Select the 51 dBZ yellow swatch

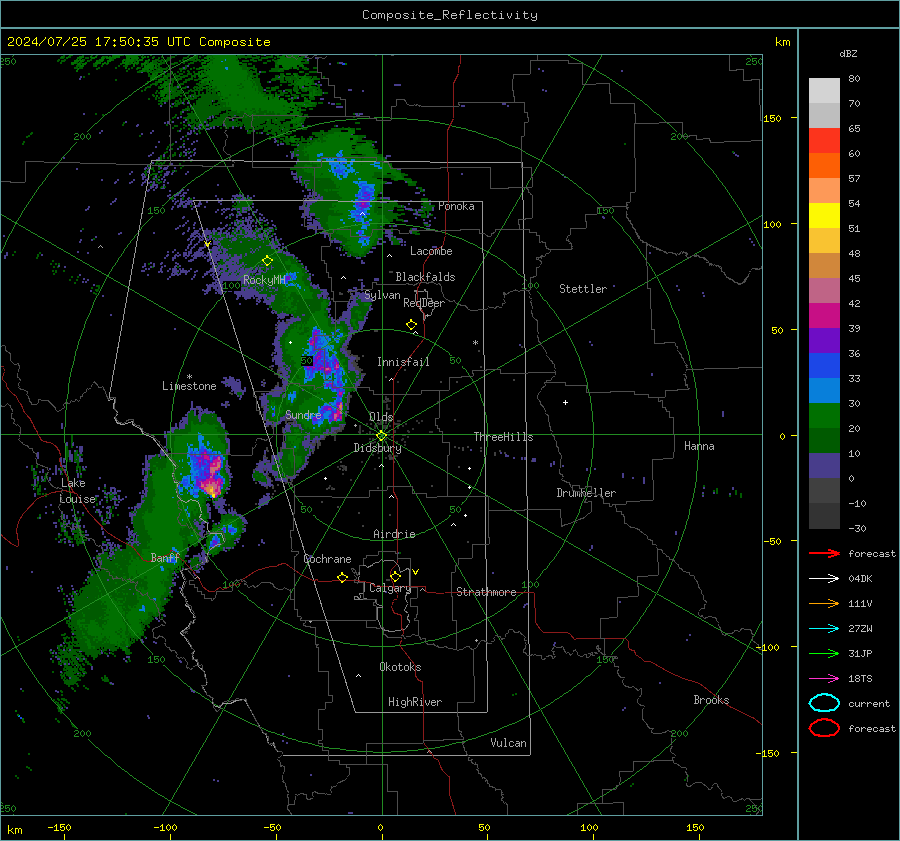point(824,215)
